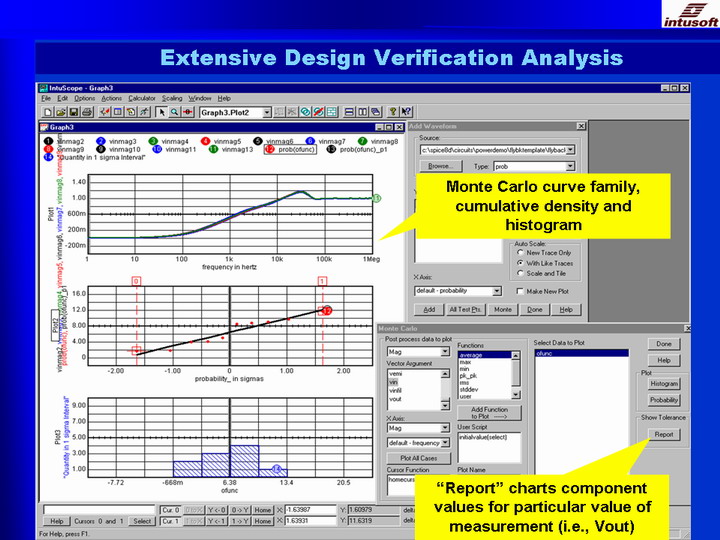Select vout in Vector Argument list
Image resolution: width=720 pixels, height=540 pixels.
point(395,399)
